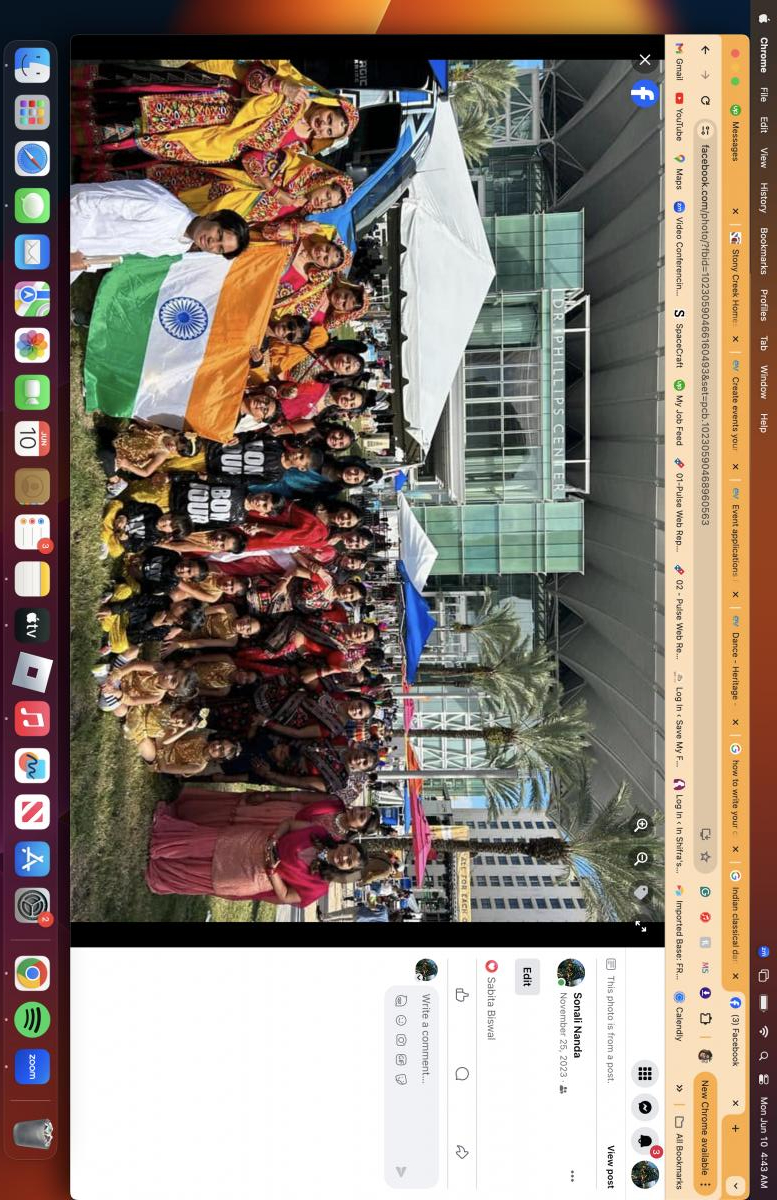Reload the page in Chrome
The width and height of the screenshot is (777, 1200).
pos(705,101)
